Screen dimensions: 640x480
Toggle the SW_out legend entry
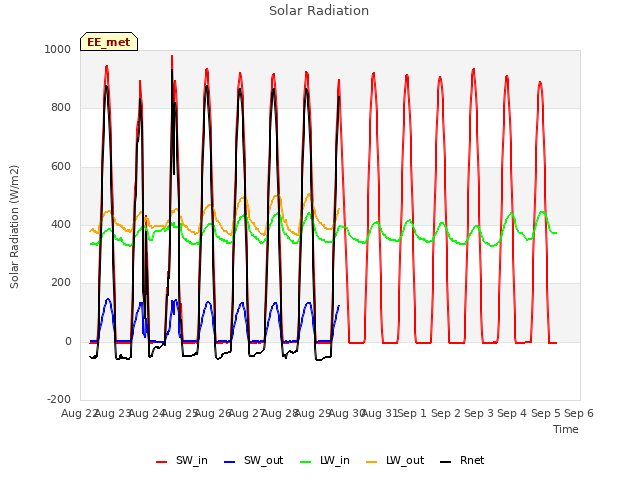click(253, 461)
